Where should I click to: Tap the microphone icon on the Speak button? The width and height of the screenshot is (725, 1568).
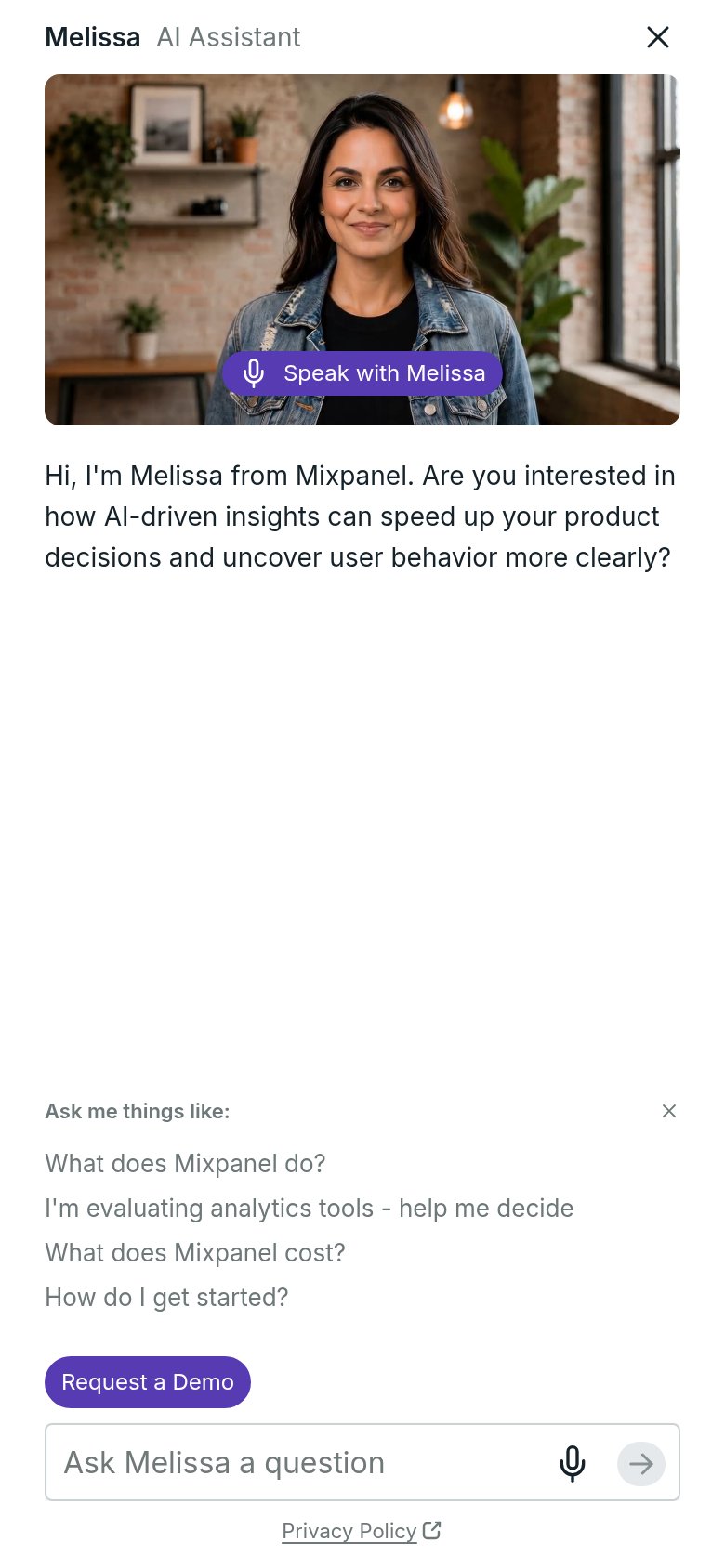(254, 373)
